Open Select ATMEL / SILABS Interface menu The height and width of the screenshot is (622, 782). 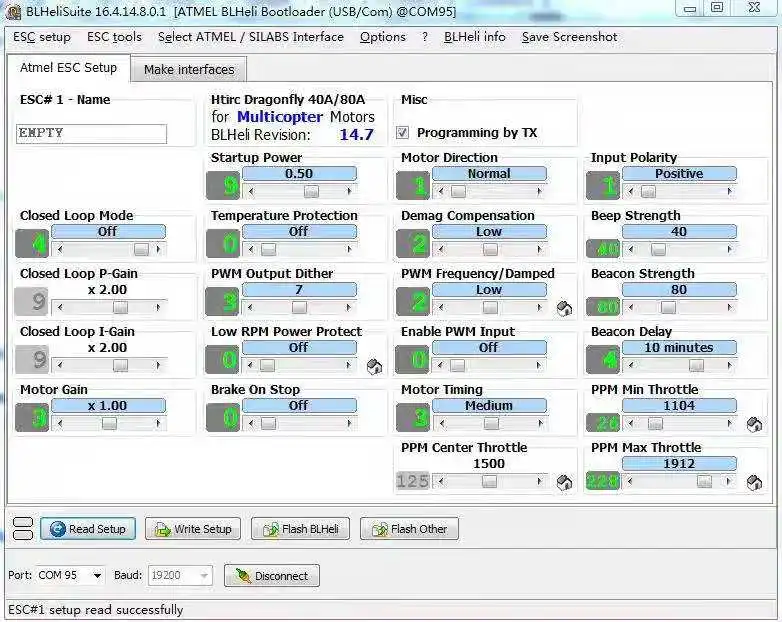coord(251,37)
